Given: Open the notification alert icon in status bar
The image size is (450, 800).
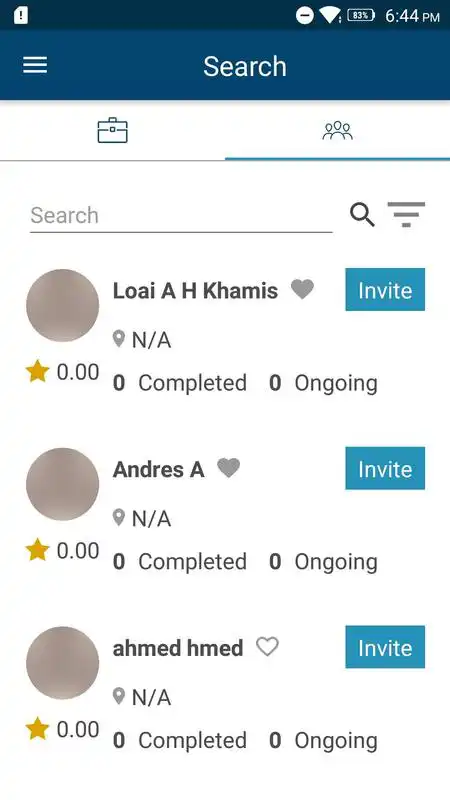Looking at the screenshot, I should pos(21,15).
